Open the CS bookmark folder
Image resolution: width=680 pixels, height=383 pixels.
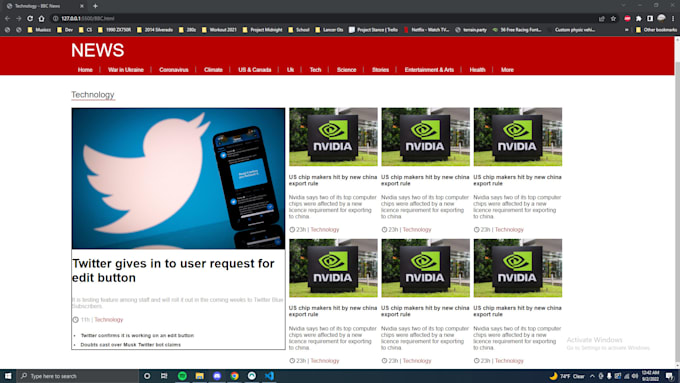click(85, 30)
